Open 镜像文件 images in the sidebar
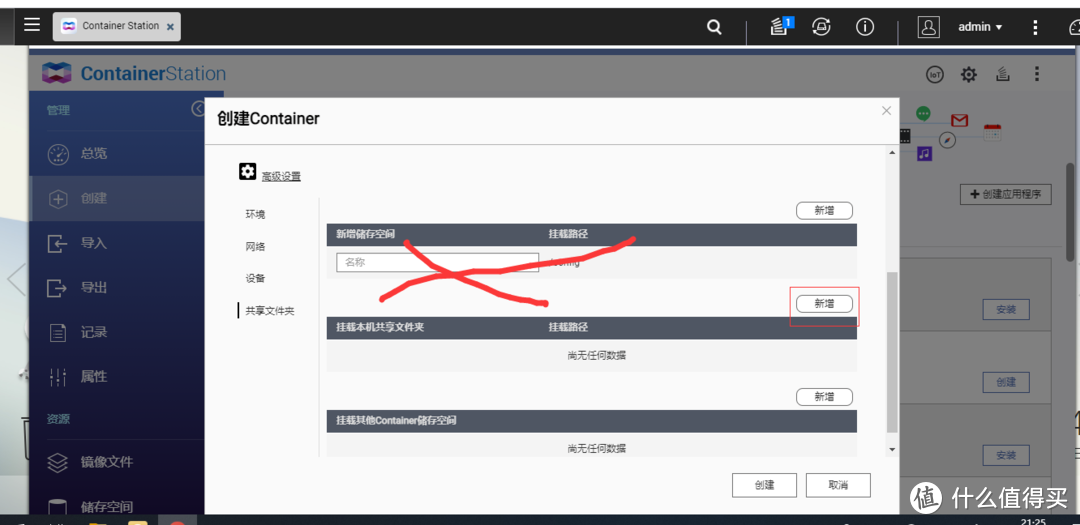This screenshot has width=1080, height=525. [x=117, y=462]
